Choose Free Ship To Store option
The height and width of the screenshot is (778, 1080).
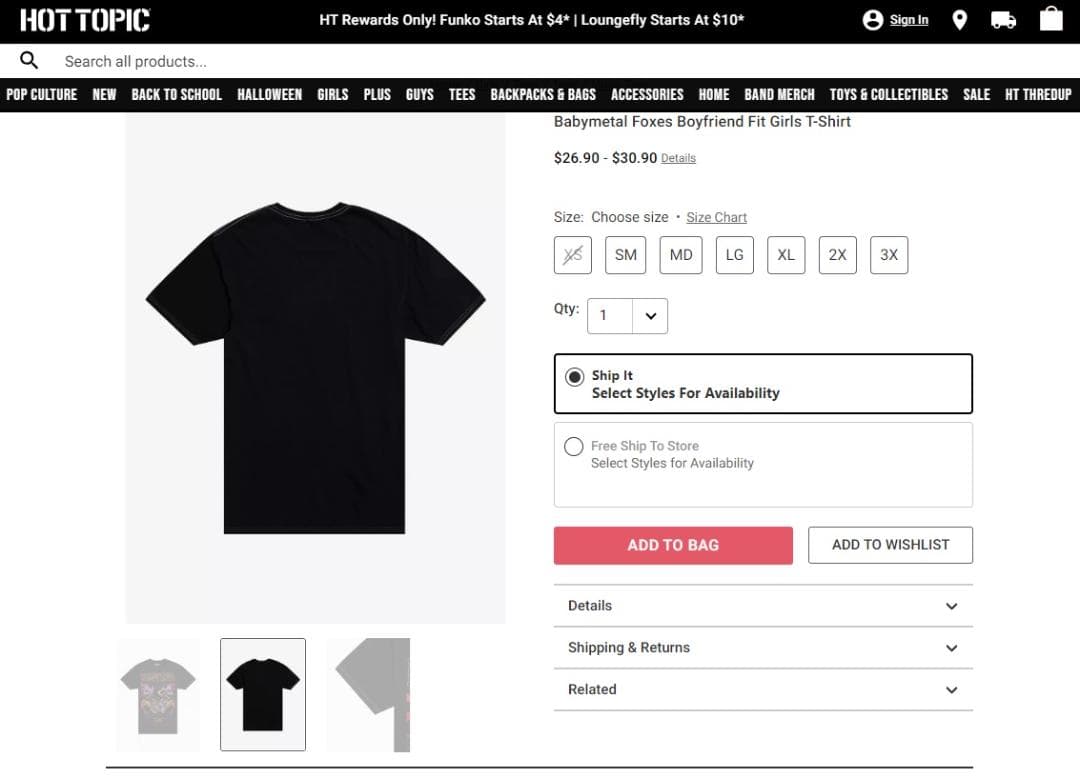click(575, 446)
